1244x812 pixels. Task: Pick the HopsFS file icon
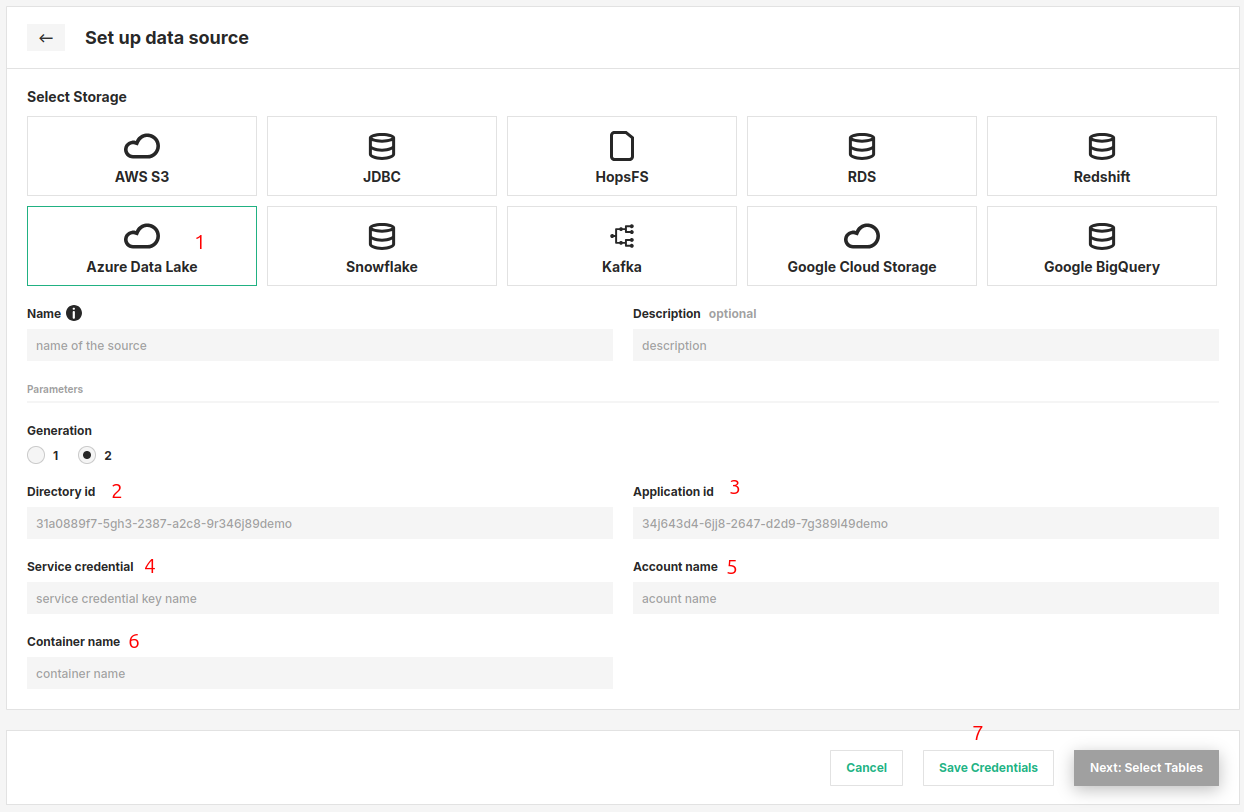pyautogui.click(x=622, y=147)
